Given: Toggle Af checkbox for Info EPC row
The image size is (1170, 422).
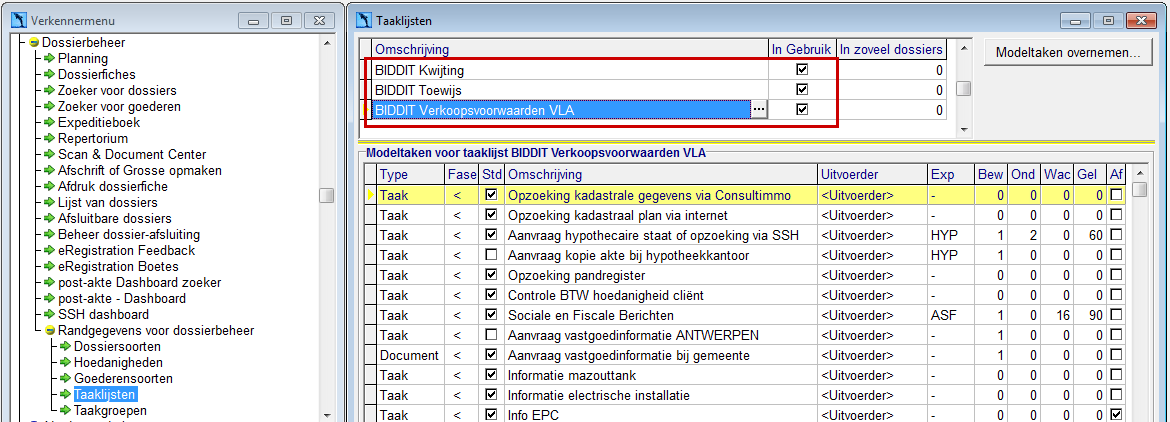Looking at the screenshot, I should [x=1115, y=414].
